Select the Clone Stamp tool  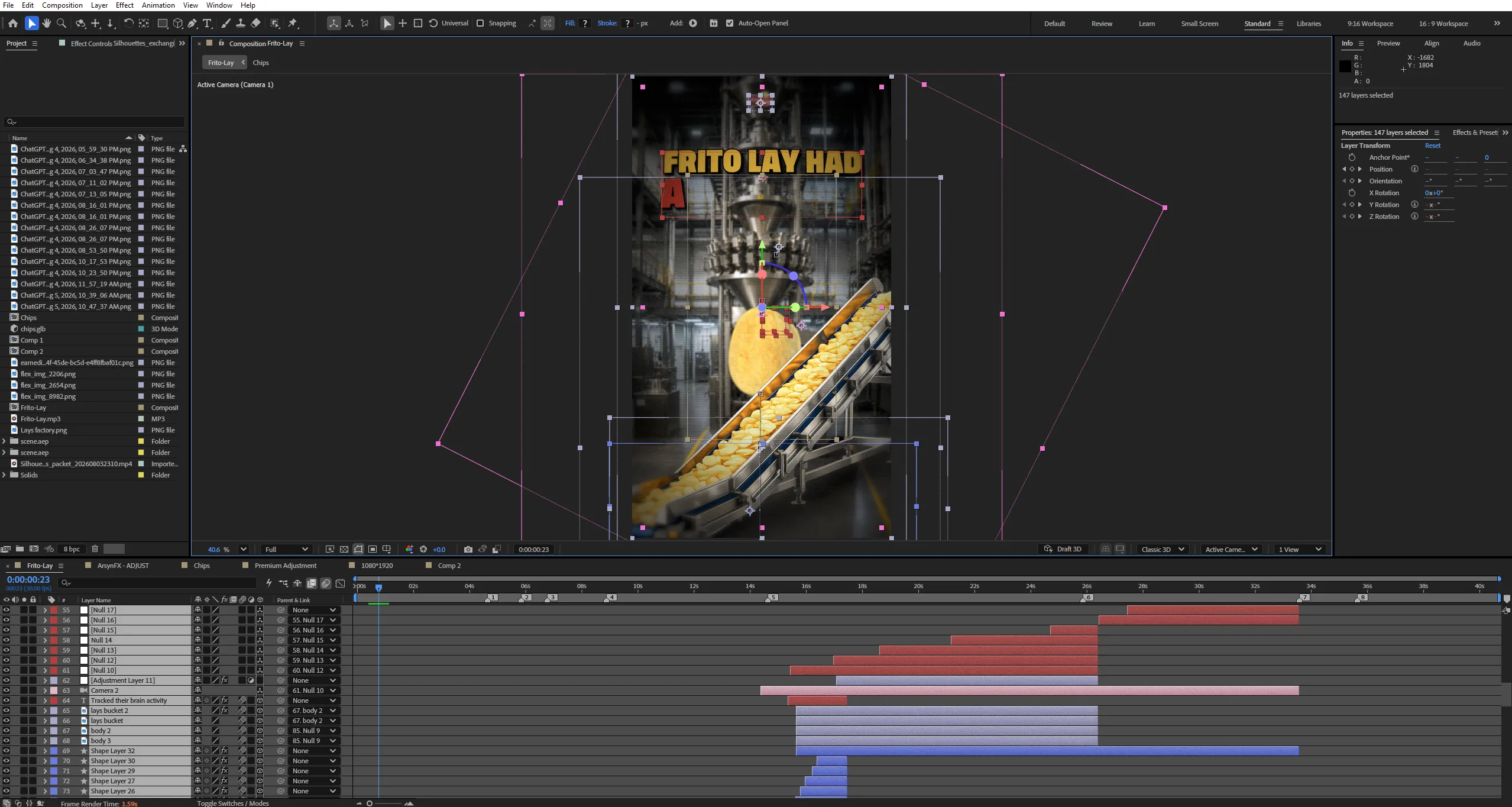pyautogui.click(x=241, y=23)
